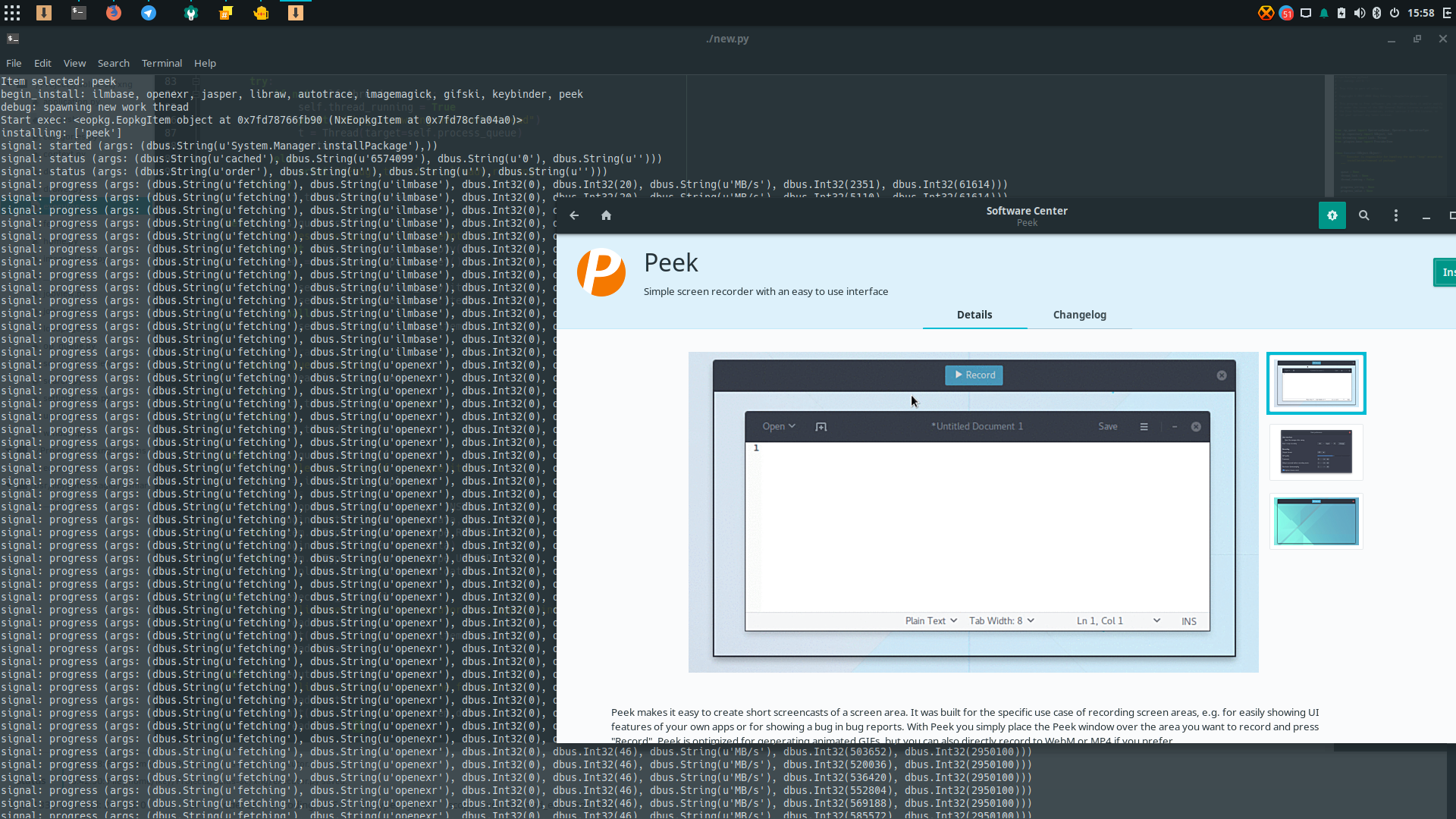The width and height of the screenshot is (1456, 819).
Task: Open the volume control in the tray
Action: [1359, 13]
